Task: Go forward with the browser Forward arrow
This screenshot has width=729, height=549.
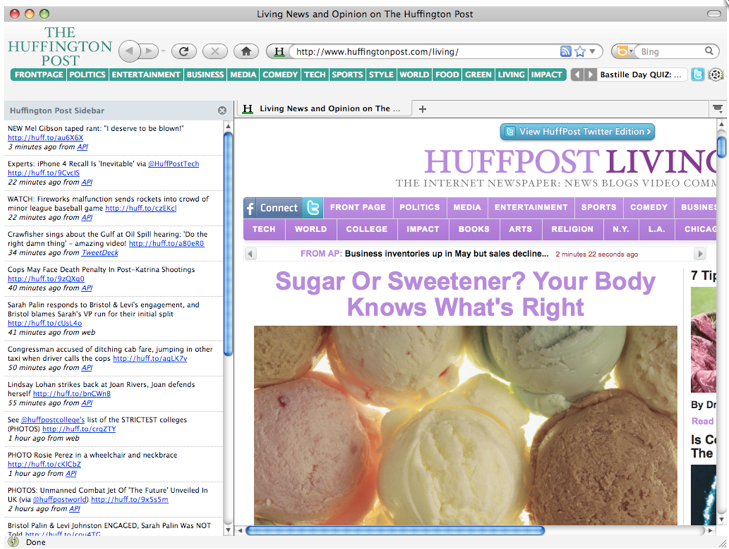Action: (149, 51)
